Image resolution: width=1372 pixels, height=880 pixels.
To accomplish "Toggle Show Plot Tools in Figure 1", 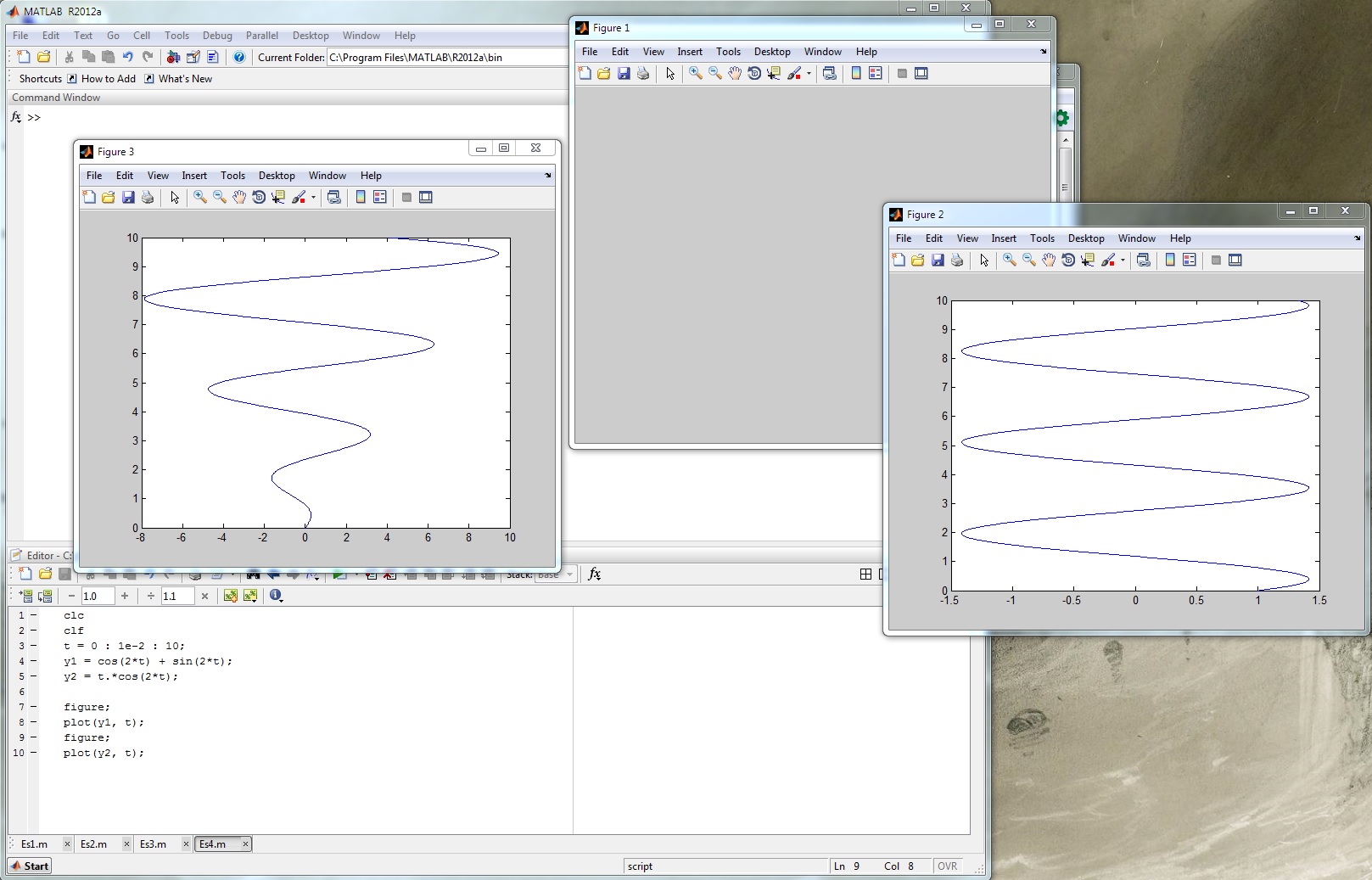I will tap(921, 74).
